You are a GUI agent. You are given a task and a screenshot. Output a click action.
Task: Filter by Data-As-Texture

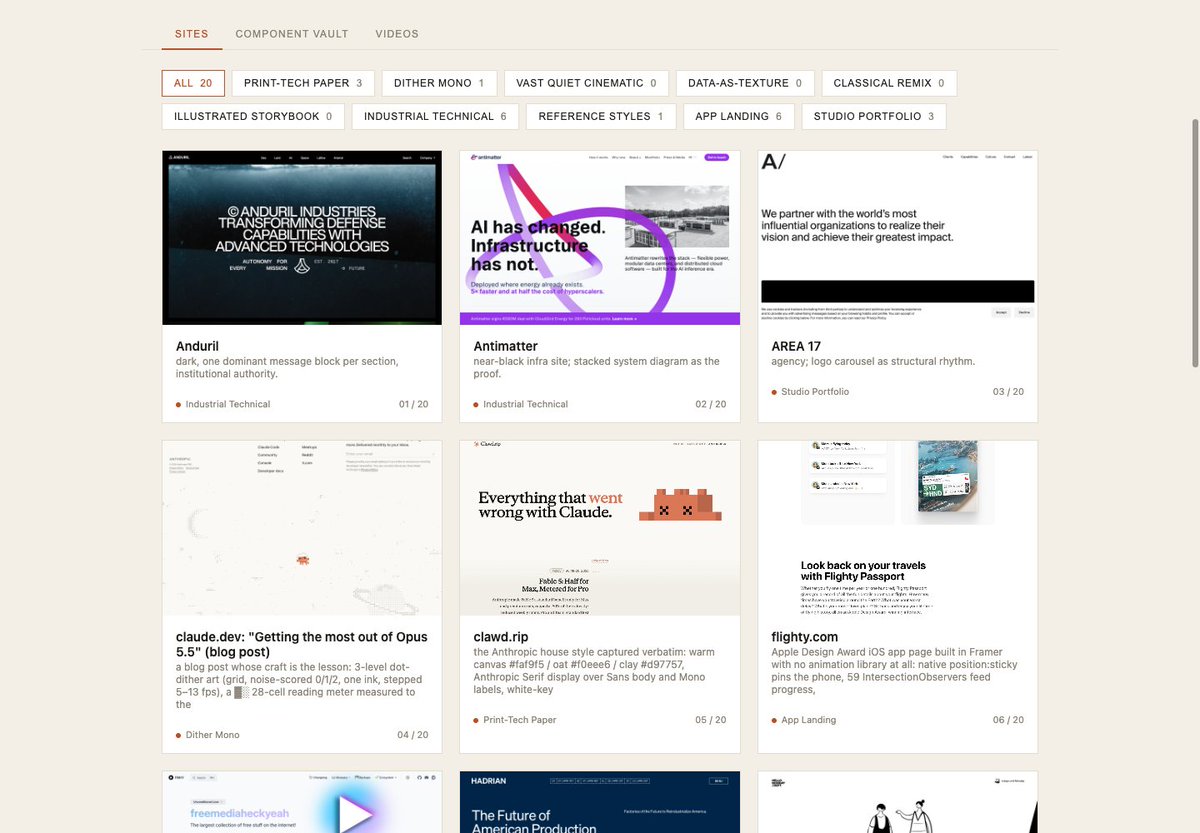(745, 83)
